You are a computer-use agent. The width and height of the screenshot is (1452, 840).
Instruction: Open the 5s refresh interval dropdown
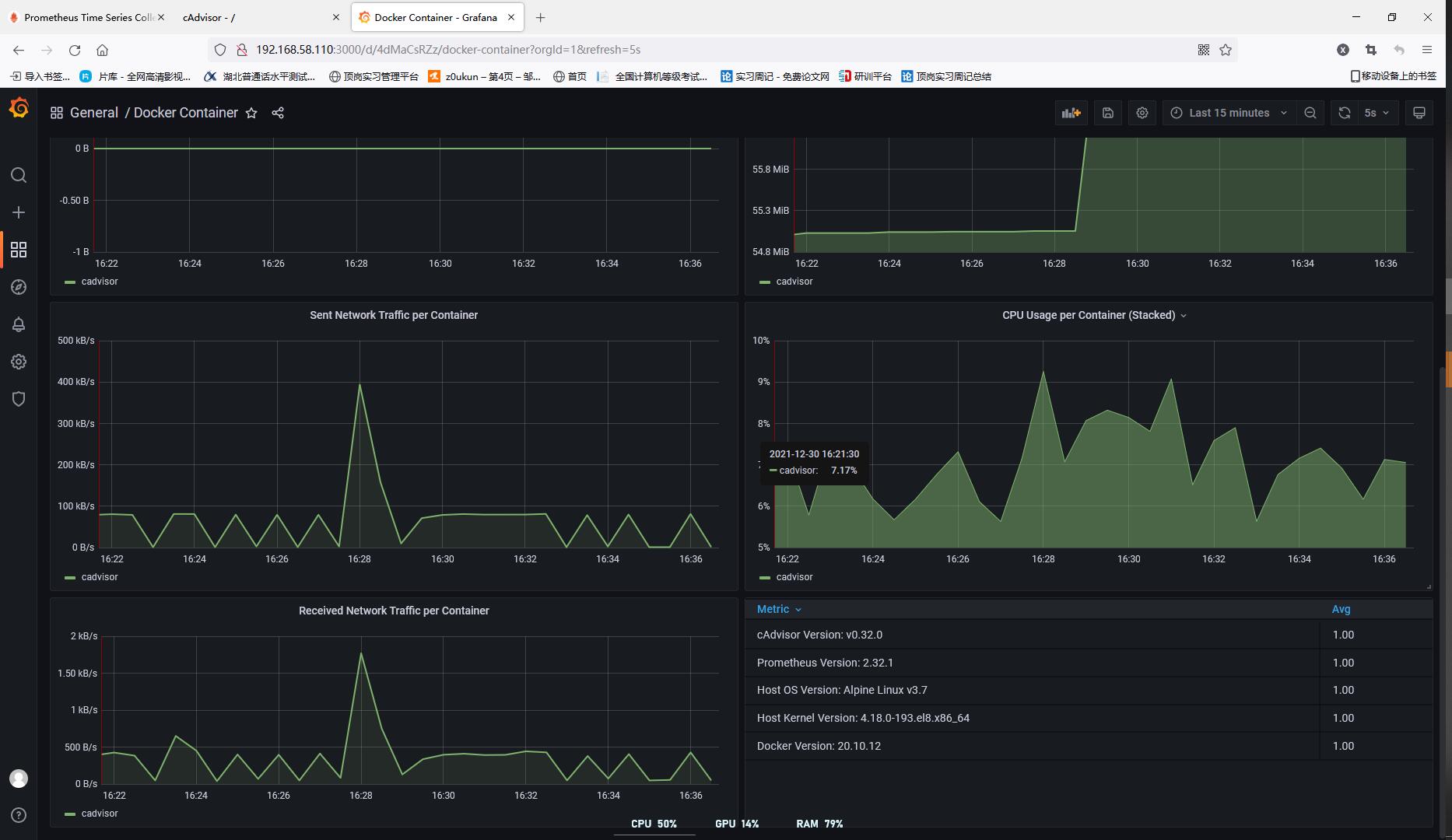point(1377,113)
